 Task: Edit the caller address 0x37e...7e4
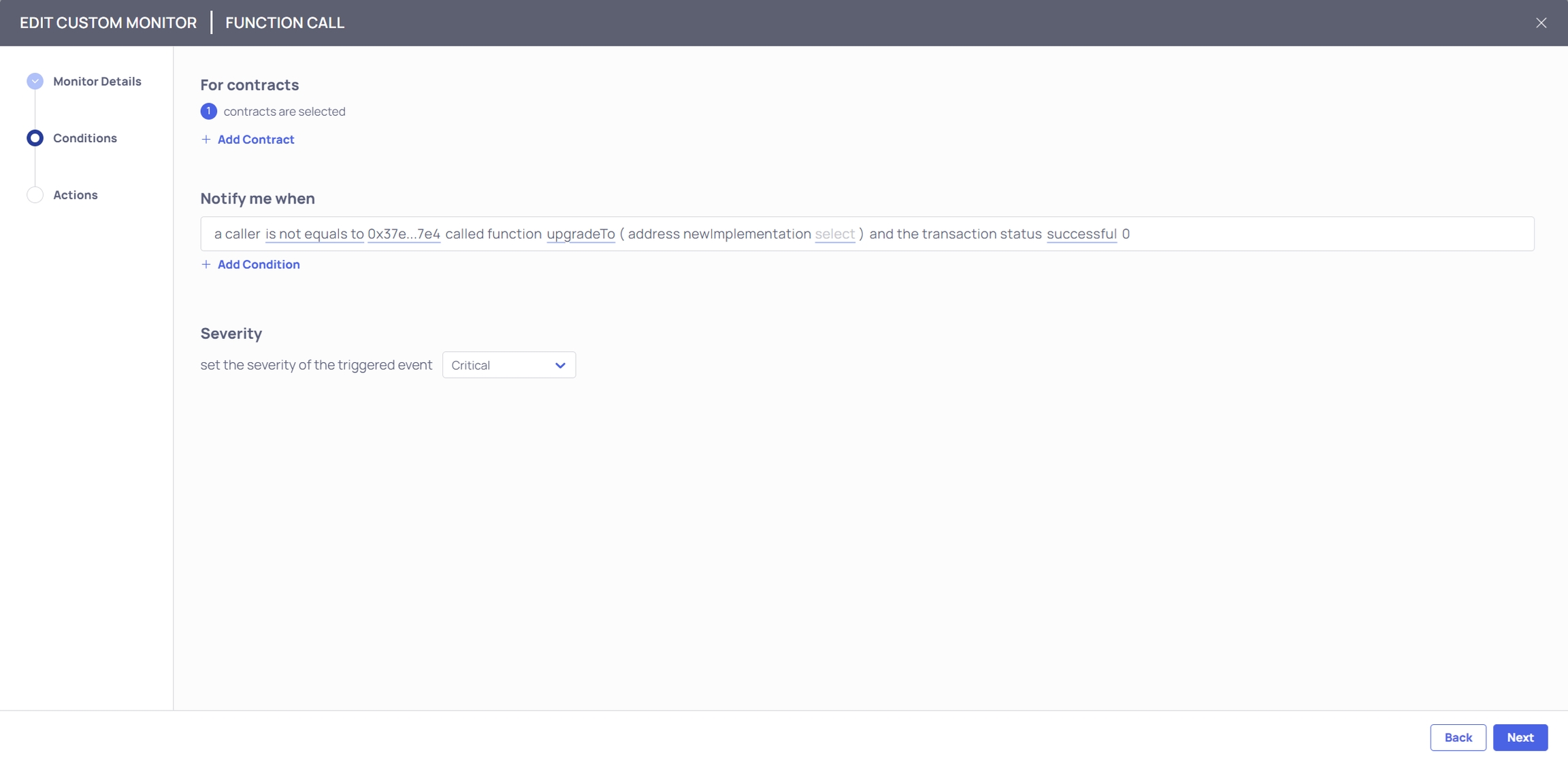click(404, 234)
